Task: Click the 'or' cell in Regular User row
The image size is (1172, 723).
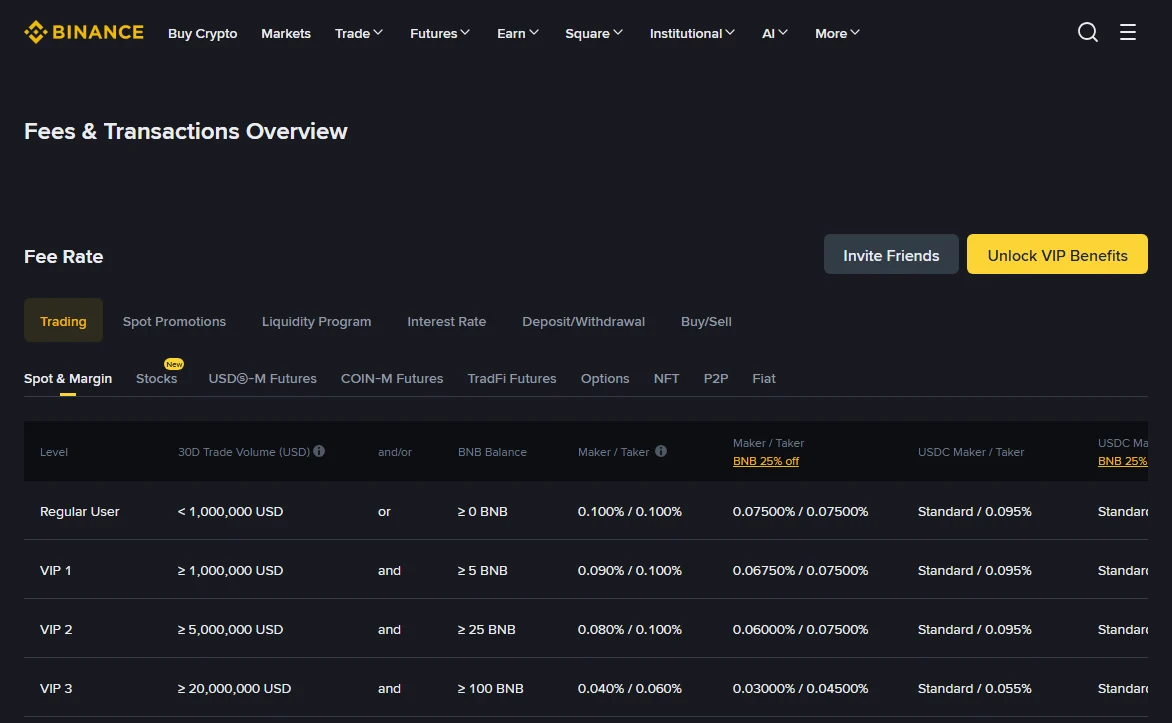Action: pyautogui.click(x=384, y=511)
